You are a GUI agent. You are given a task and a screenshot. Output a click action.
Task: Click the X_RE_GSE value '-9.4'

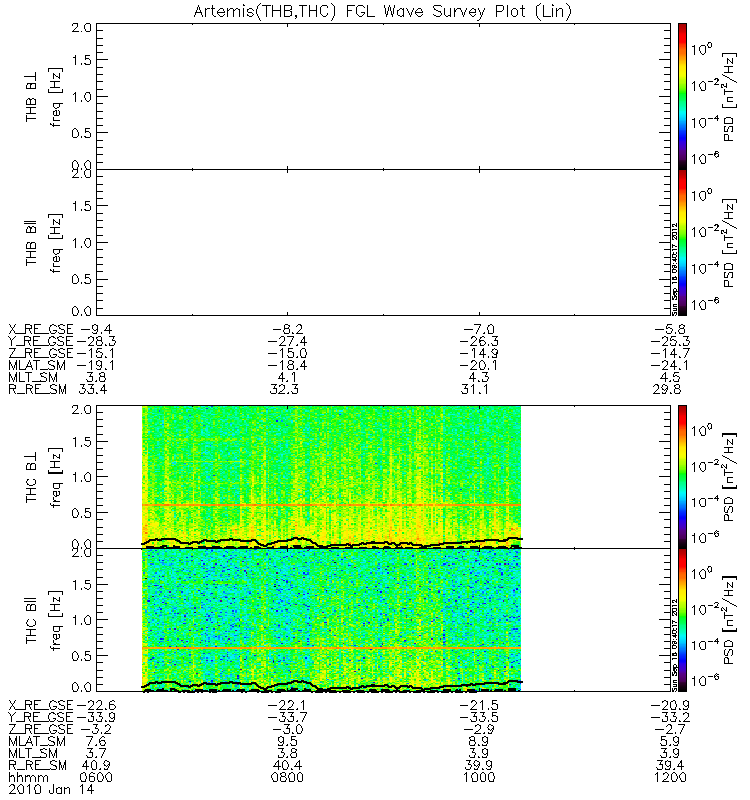coord(96,330)
